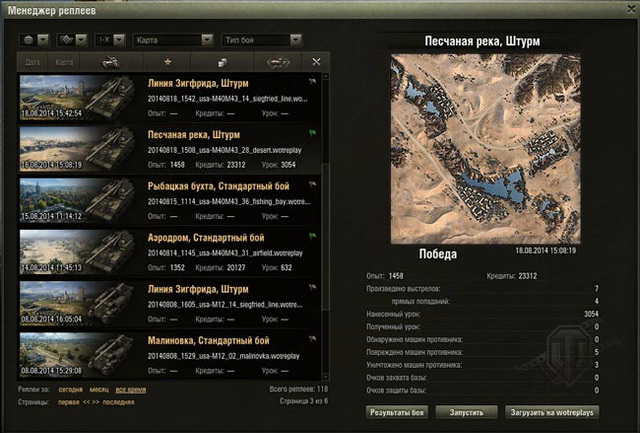The height and width of the screenshot is (433, 640).
Task: Click the Победа result label
Action: click(438, 254)
